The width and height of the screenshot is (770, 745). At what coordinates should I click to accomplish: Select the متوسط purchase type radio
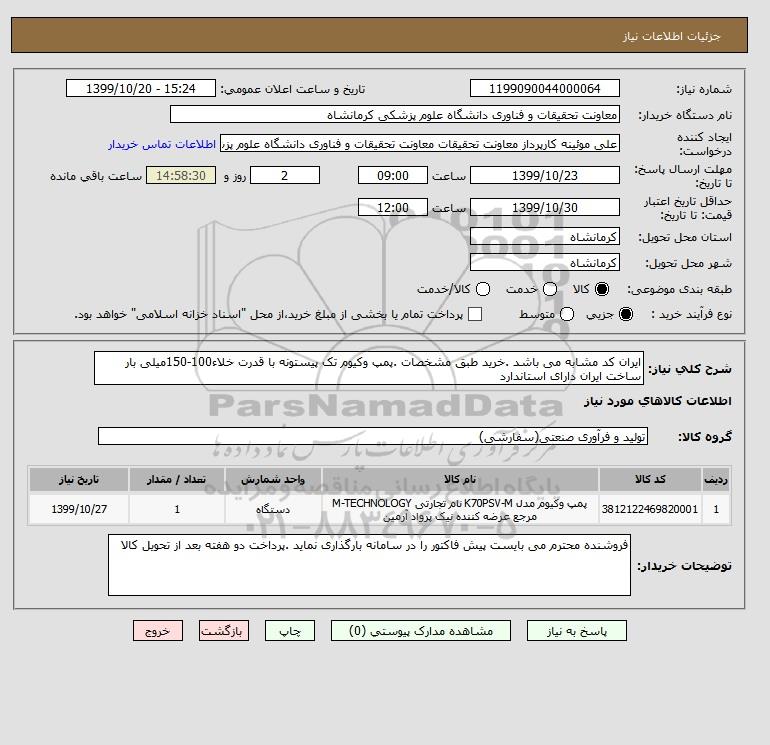point(567,314)
